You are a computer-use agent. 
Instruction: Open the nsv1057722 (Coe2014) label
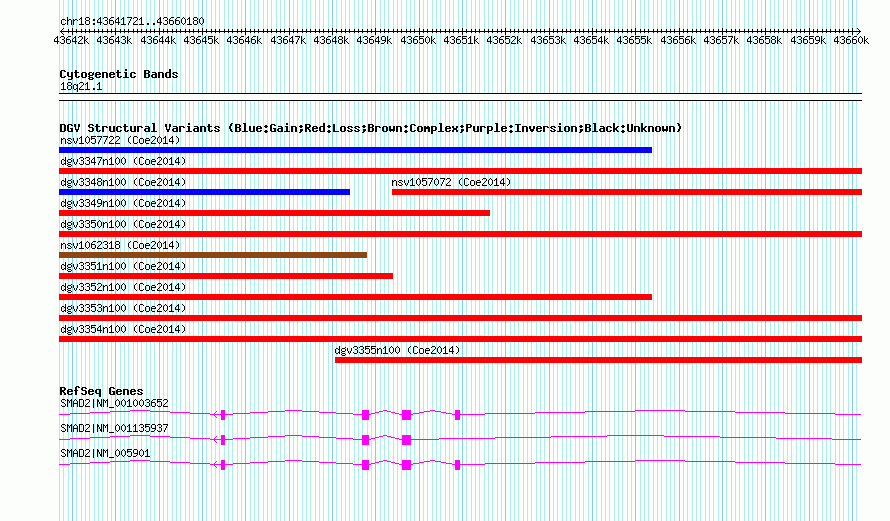120,140
